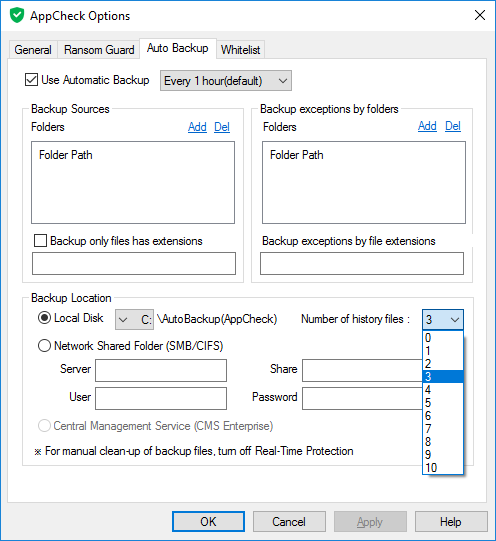Collapse the Number of history files dropdown

[x=443, y=319]
